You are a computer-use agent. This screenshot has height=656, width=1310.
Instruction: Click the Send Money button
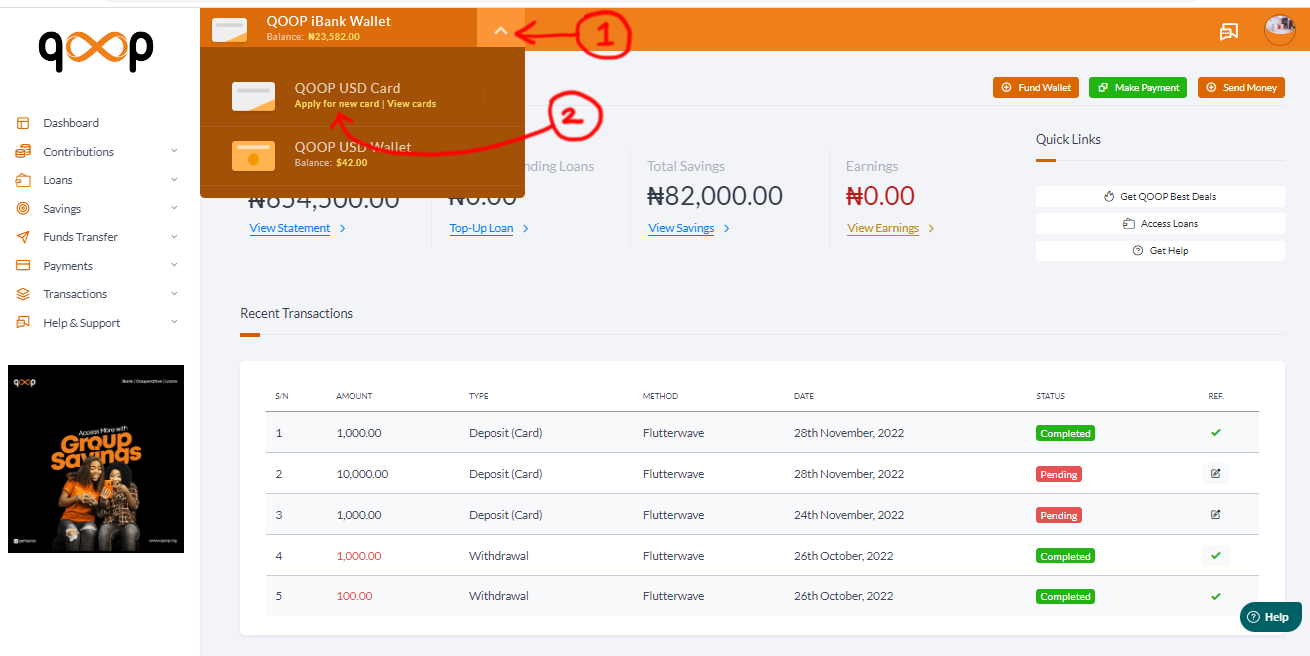(1241, 88)
